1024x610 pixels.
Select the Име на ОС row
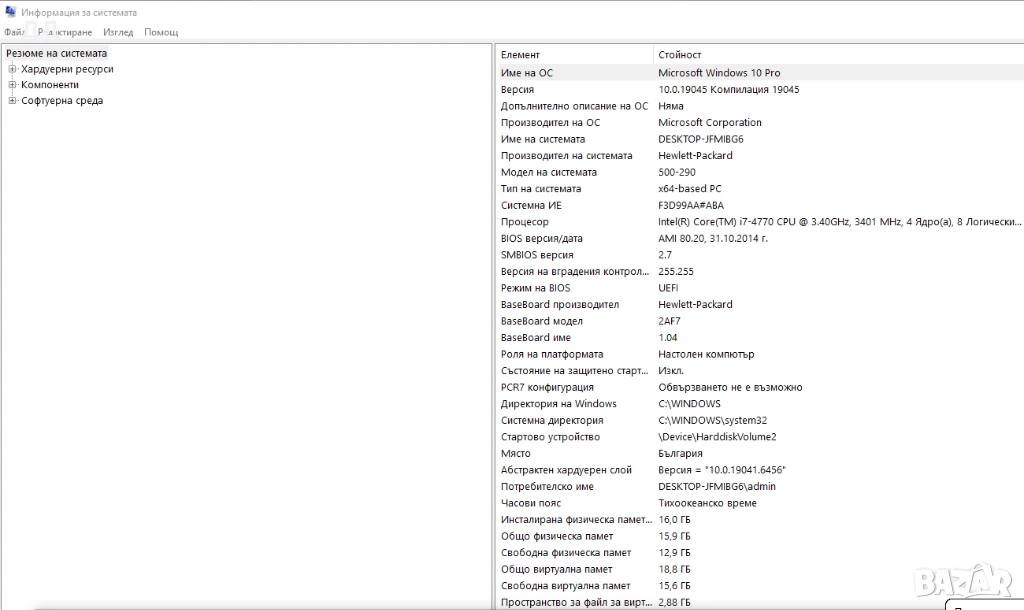tap(527, 73)
